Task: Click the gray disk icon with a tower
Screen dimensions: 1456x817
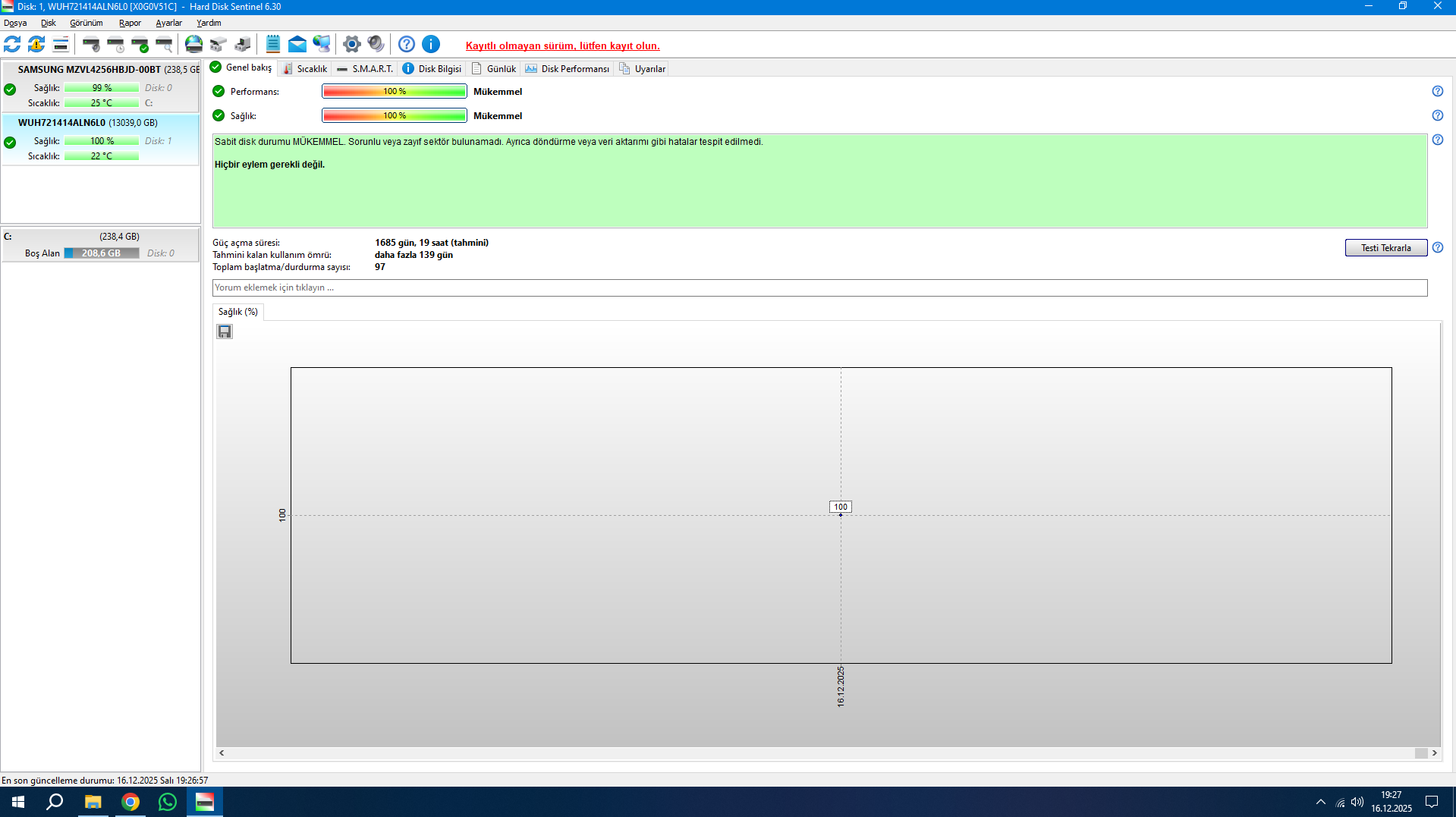Action: click(243, 44)
